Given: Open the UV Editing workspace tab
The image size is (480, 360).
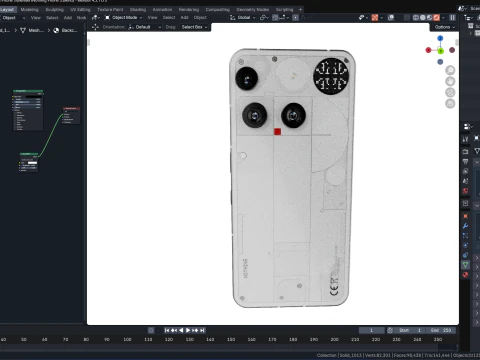Looking at the screenshot, I should click(x=80, y=10).
